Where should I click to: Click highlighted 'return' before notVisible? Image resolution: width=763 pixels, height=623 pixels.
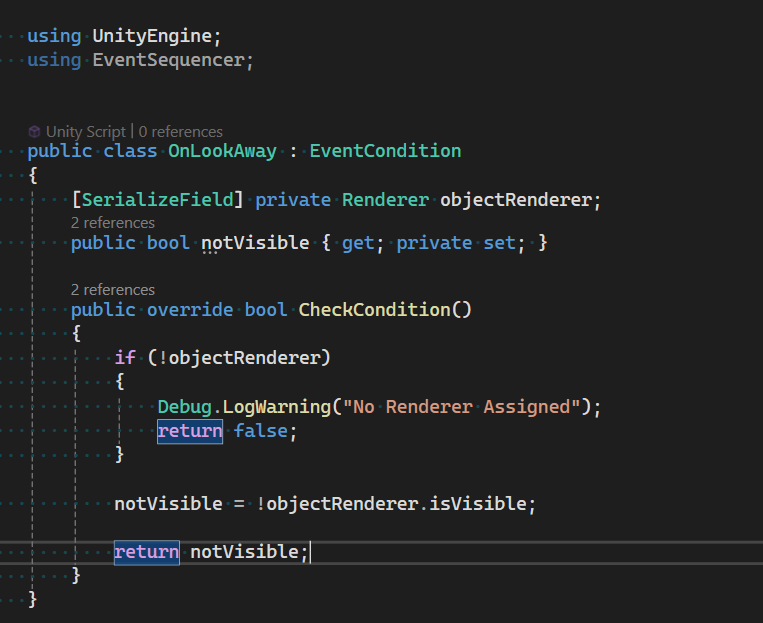(146, 552)
